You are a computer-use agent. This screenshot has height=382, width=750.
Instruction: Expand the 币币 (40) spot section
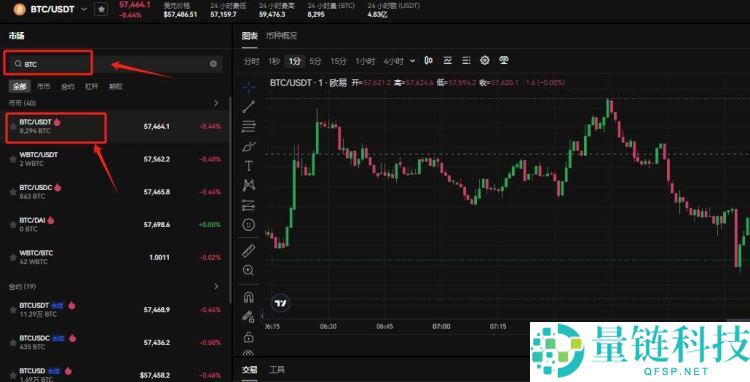coord(216,103)
